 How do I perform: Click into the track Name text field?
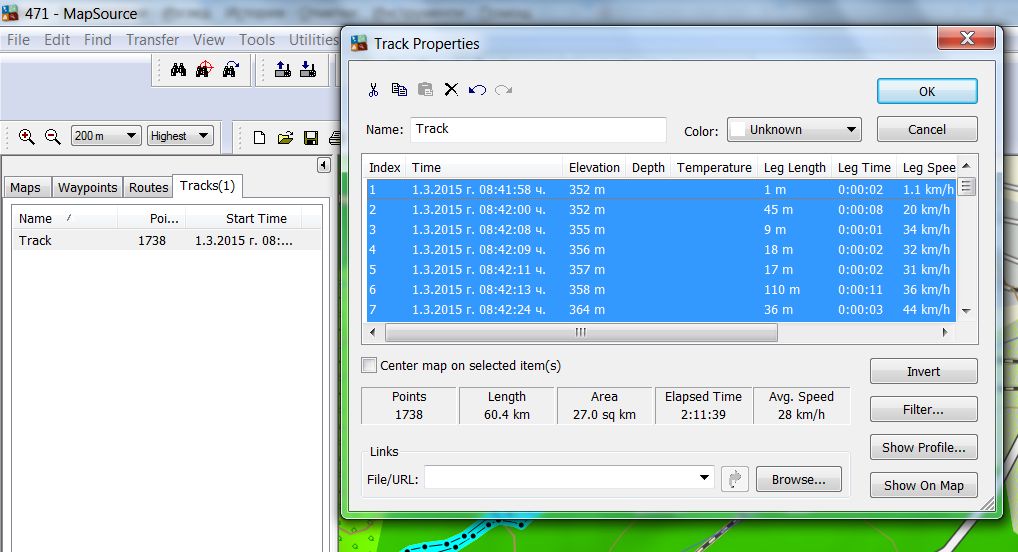(x=539, y=129)
